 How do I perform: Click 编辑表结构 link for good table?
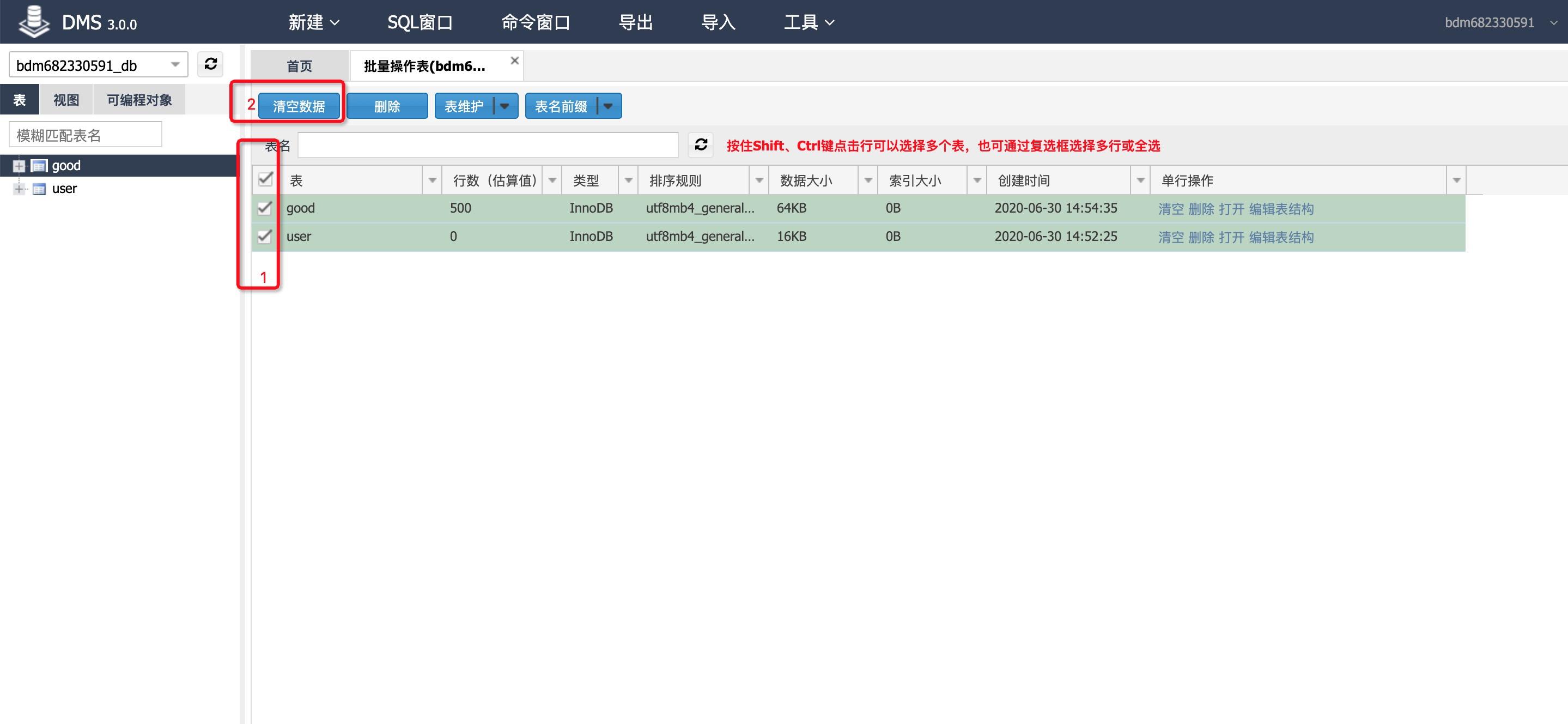point(1281,209)
